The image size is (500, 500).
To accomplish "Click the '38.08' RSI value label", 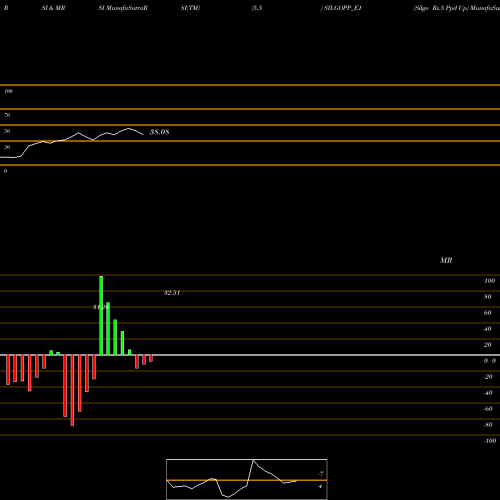I will coord(160,132).
